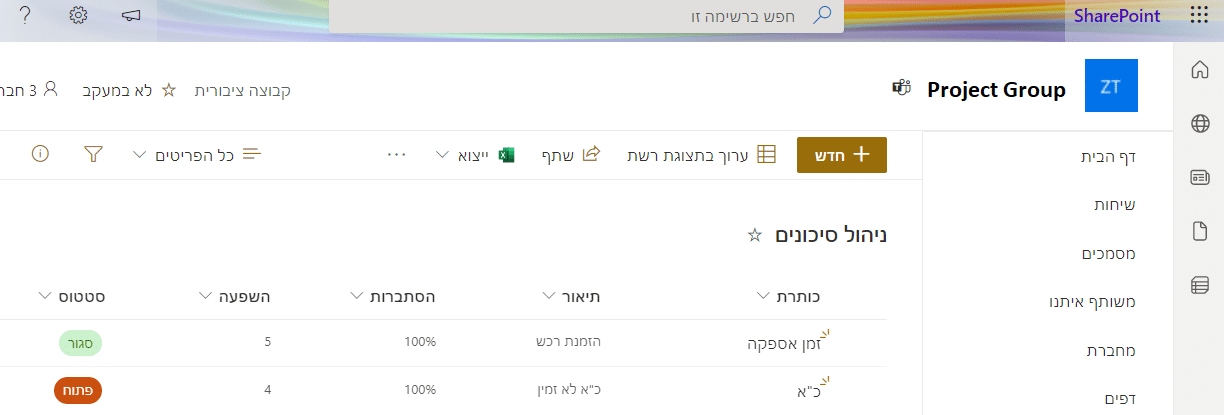Image resolution: width=1224 pixels, height=415 pixels.
Task: Open the SharePoint app launcher waffle
Action: (1199, 16)
